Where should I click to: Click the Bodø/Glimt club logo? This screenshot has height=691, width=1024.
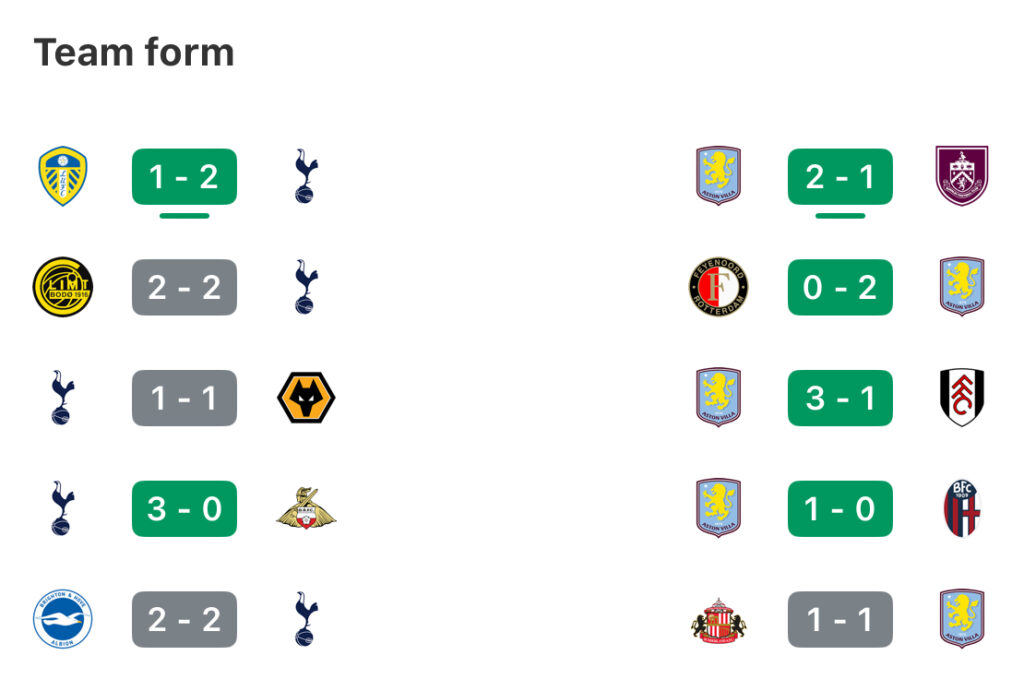62,287
